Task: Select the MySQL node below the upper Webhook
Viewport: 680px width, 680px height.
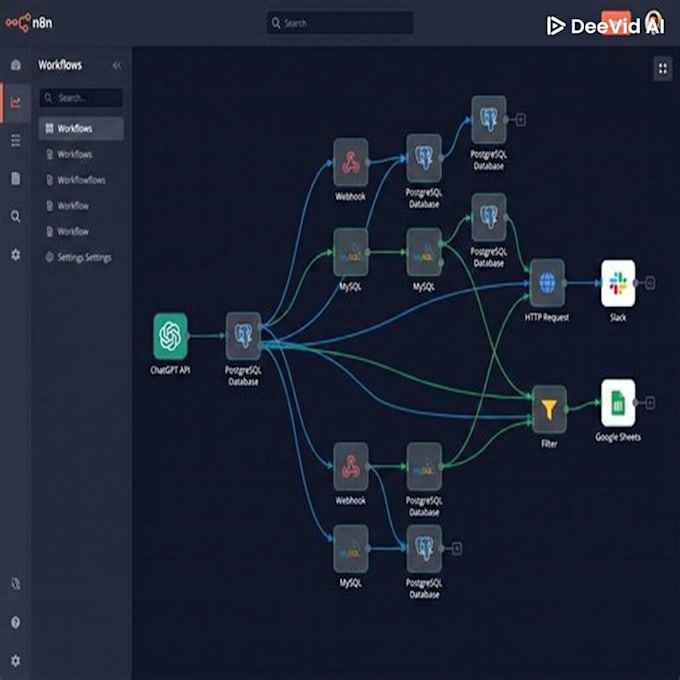Action: [351, 252]
